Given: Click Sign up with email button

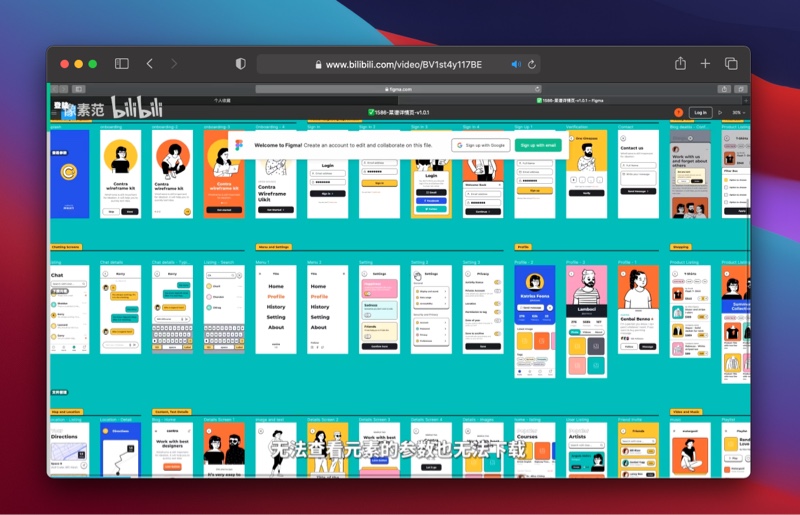Looking at the screenshot, I should point(538,145).
